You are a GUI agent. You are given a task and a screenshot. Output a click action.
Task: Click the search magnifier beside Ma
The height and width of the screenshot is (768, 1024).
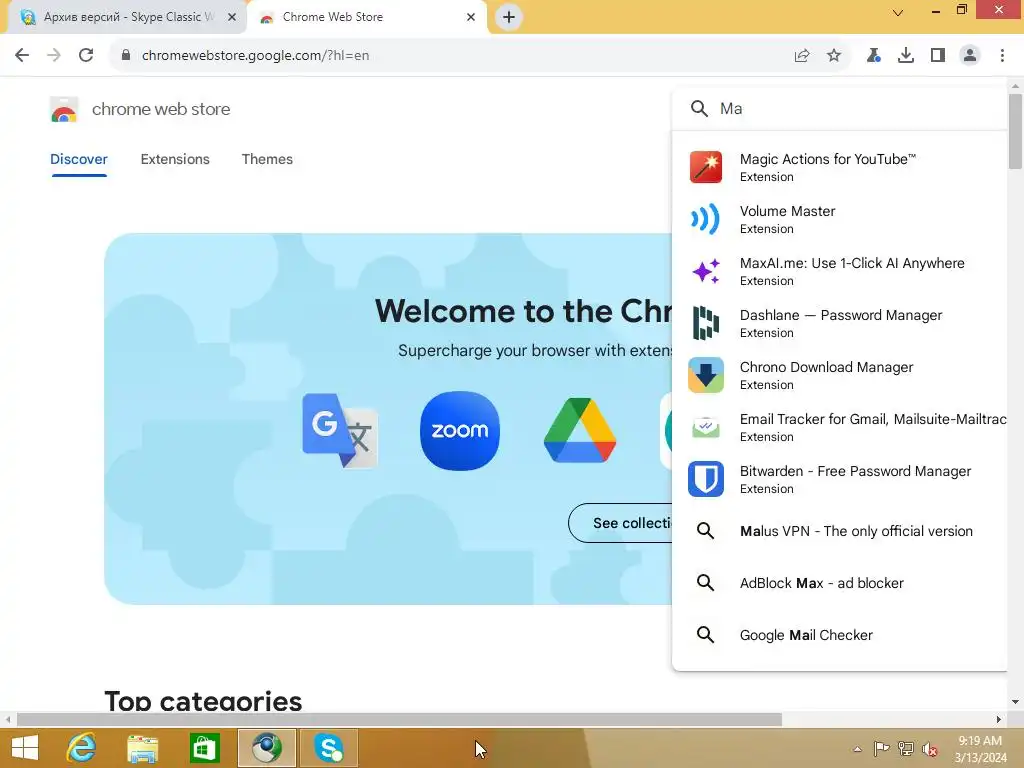point(699,108)
